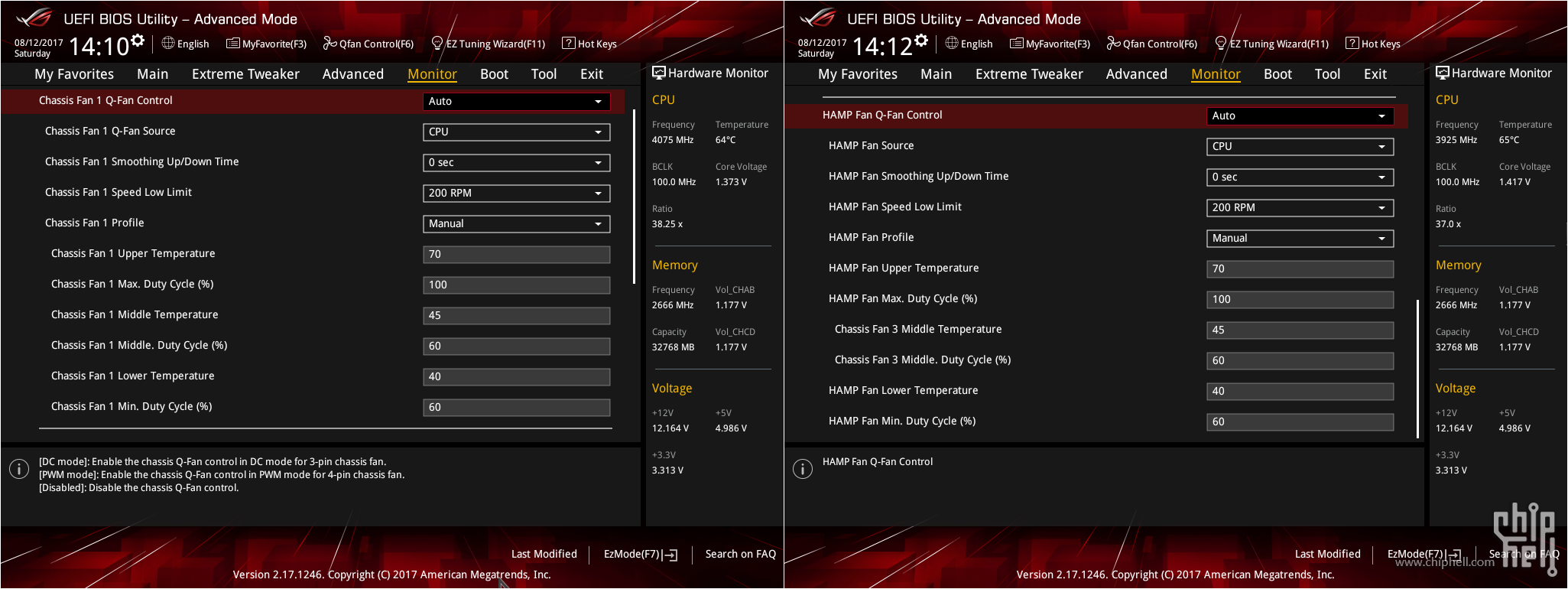Click HAMP Fan Max. Duty Cycle field
Viewport: 1568px width, 589px height.
(x=1300, y=299)
